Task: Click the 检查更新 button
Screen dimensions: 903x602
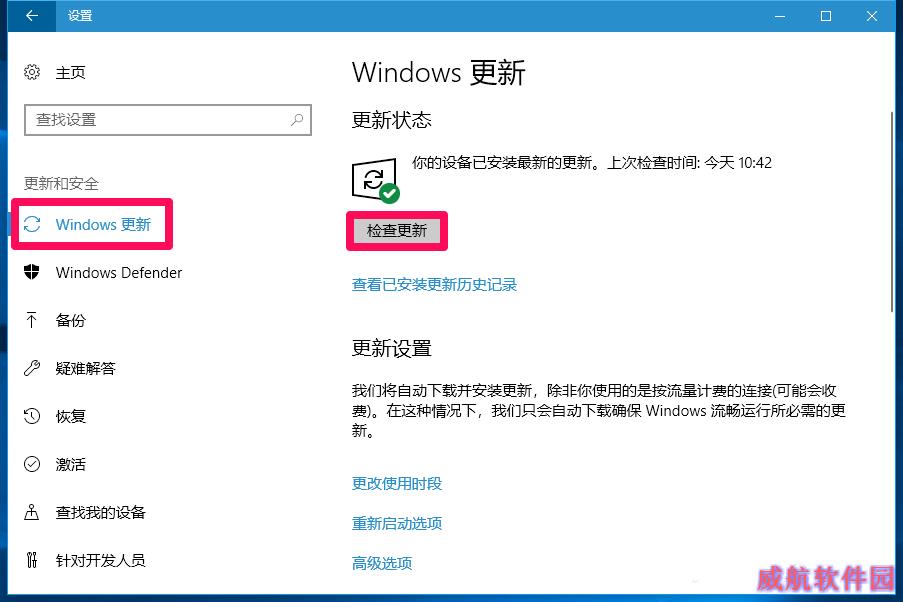Action: 397,231
